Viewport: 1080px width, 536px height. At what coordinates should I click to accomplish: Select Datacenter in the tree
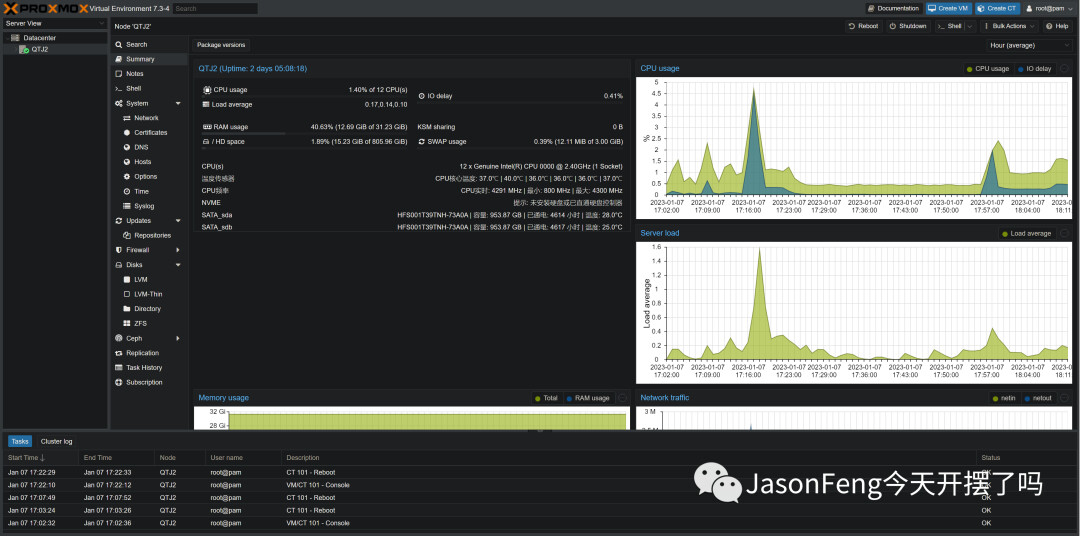39,38
